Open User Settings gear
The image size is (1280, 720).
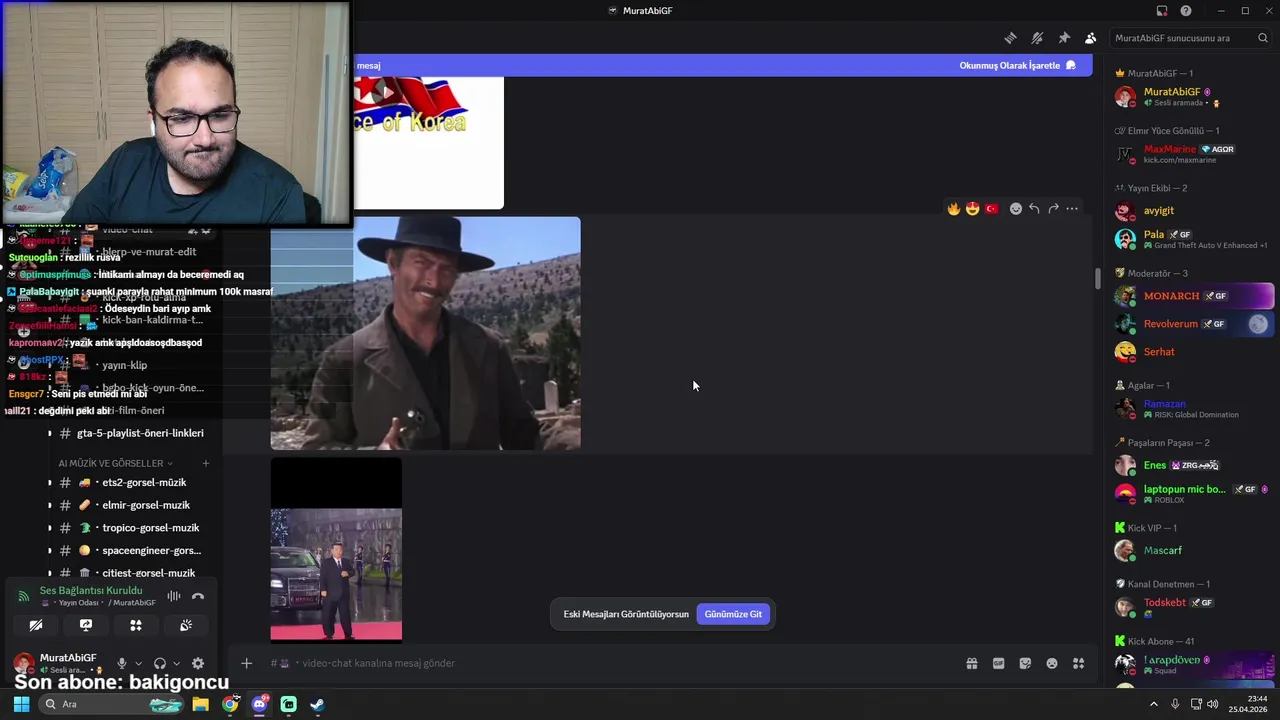198,663
